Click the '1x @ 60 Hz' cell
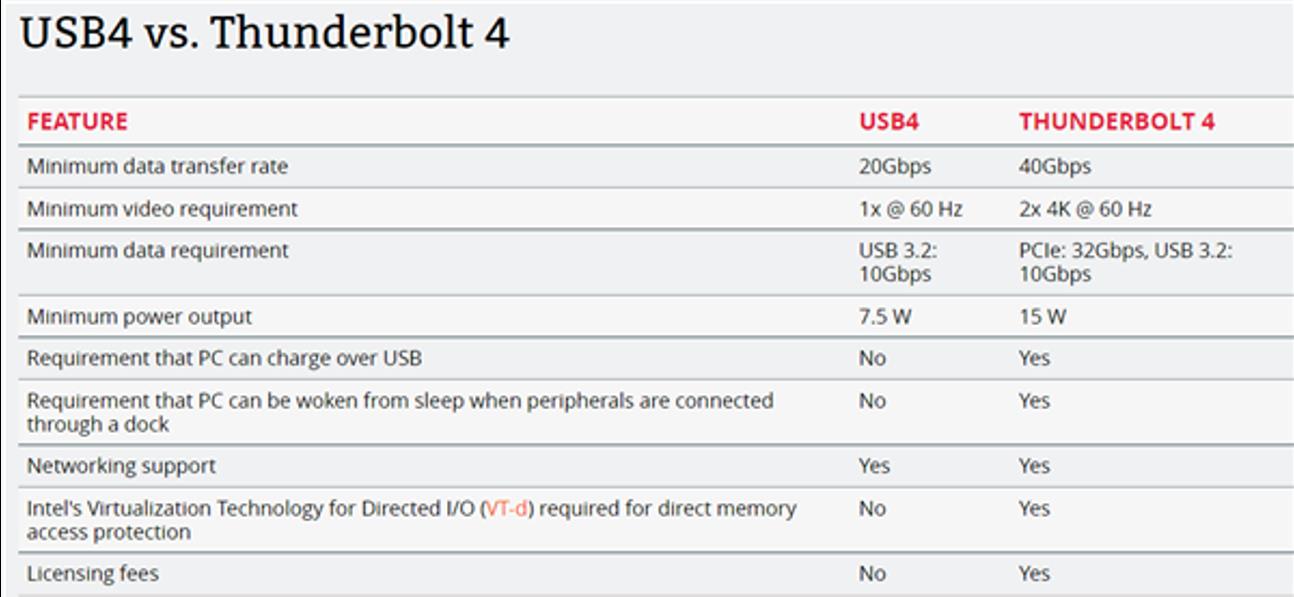The width and height of the screenshot is (1294, 597). point(910,209)
